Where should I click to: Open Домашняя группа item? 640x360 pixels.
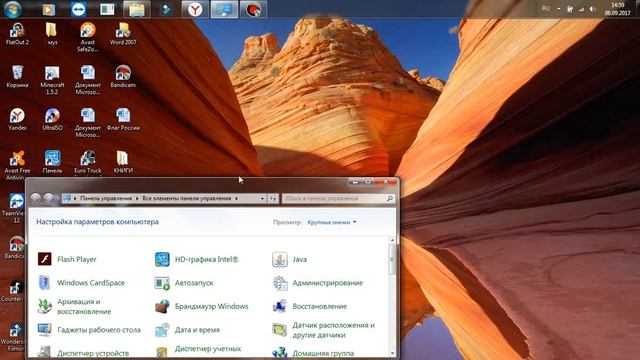[313, 353]
